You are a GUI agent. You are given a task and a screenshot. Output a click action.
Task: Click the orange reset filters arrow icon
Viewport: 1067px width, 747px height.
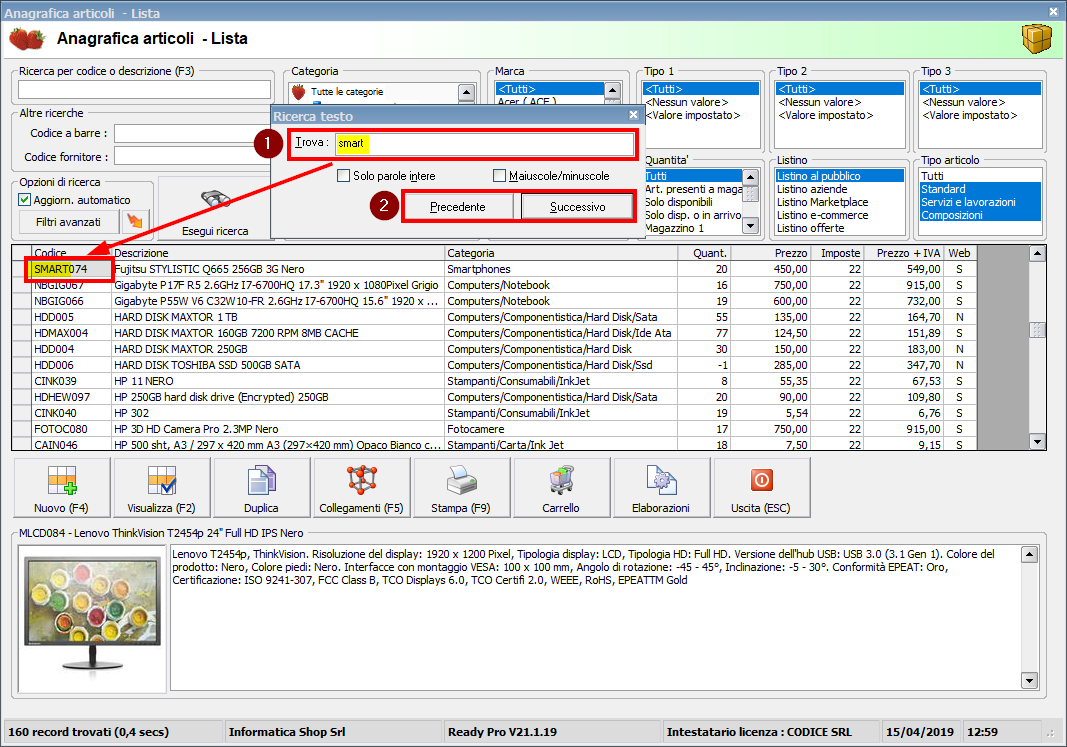[x=135, y=221]
